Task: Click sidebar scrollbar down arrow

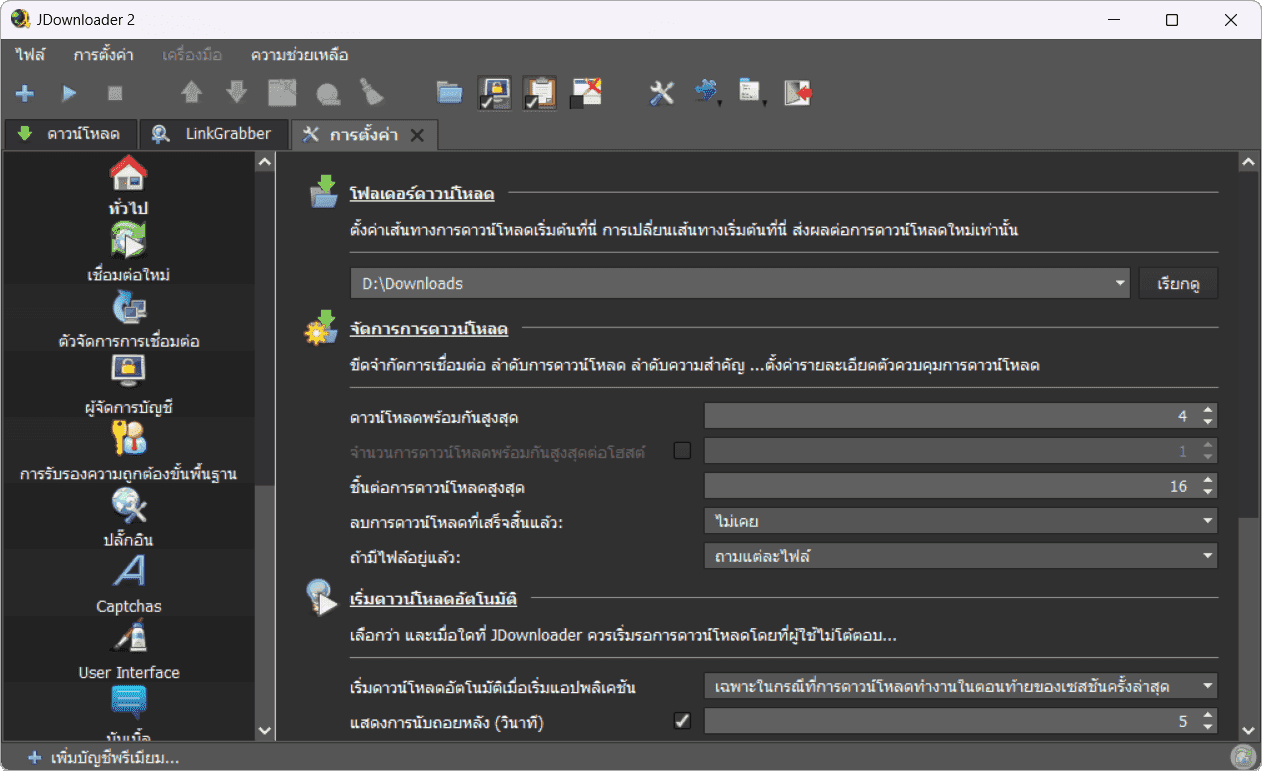Action: (265, 731)
